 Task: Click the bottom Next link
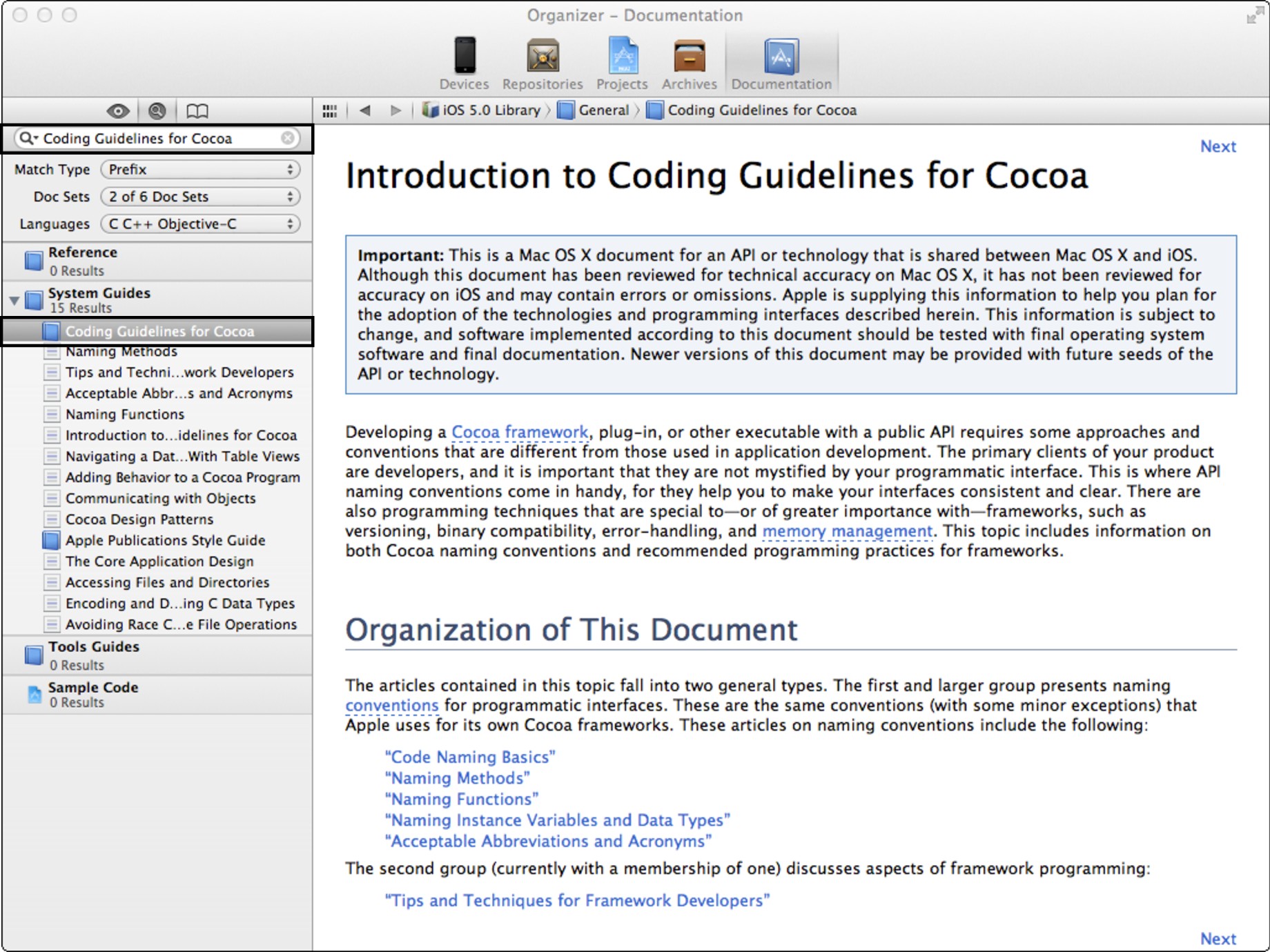coord(1218,939)
